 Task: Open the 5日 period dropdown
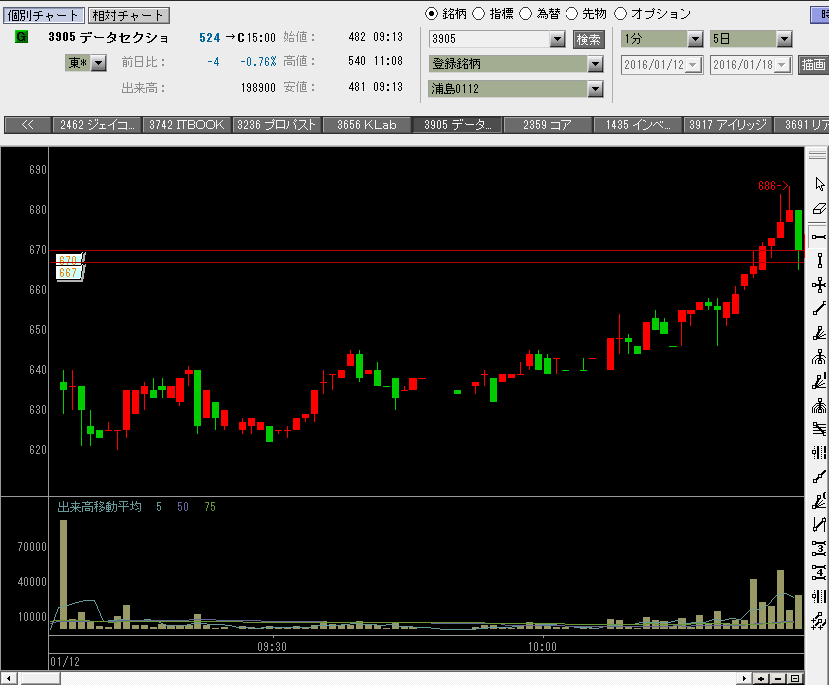click(x=784, y=39)
